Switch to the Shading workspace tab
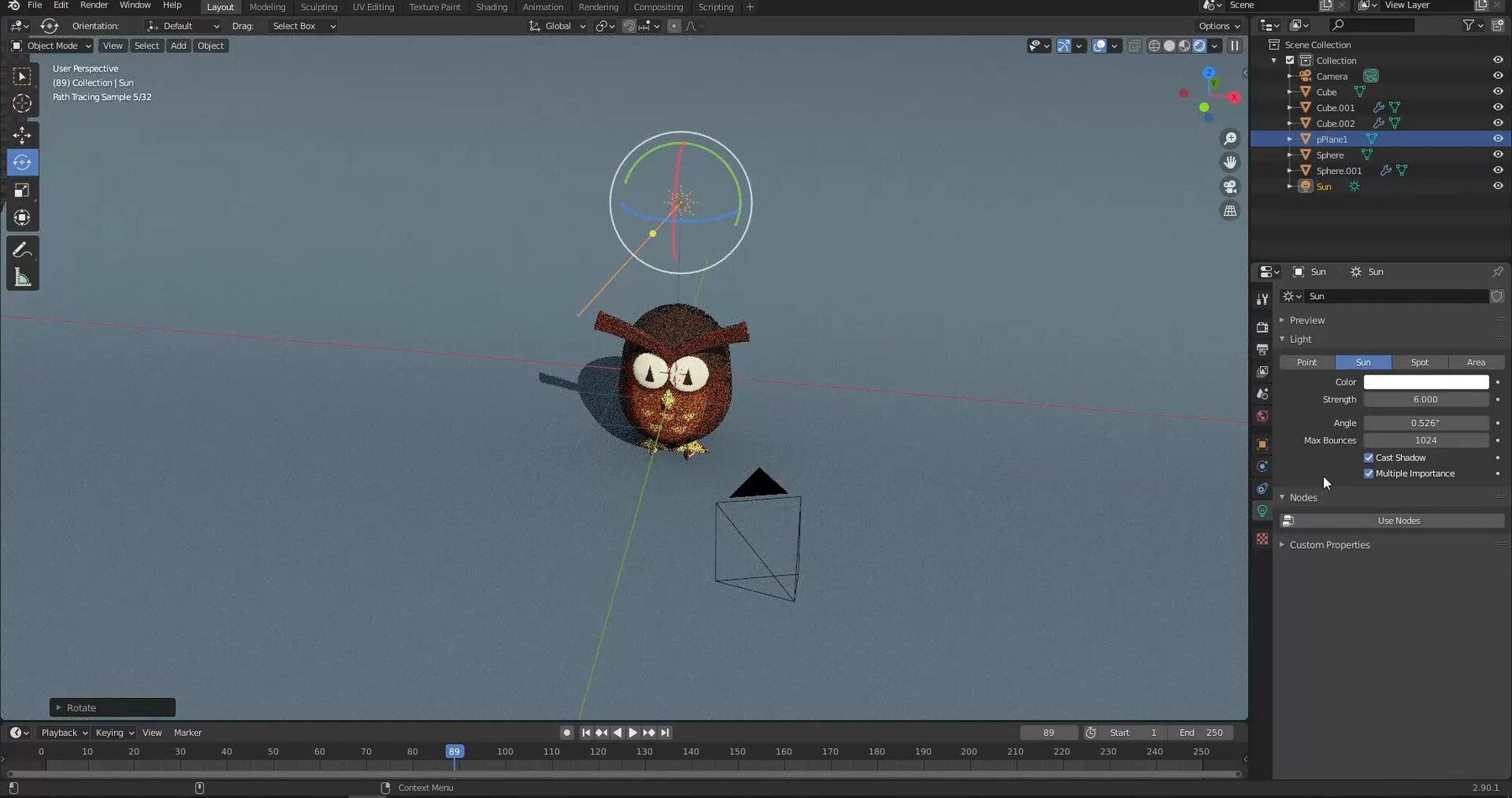This screenshot has width=1512, height=798. 492,7
